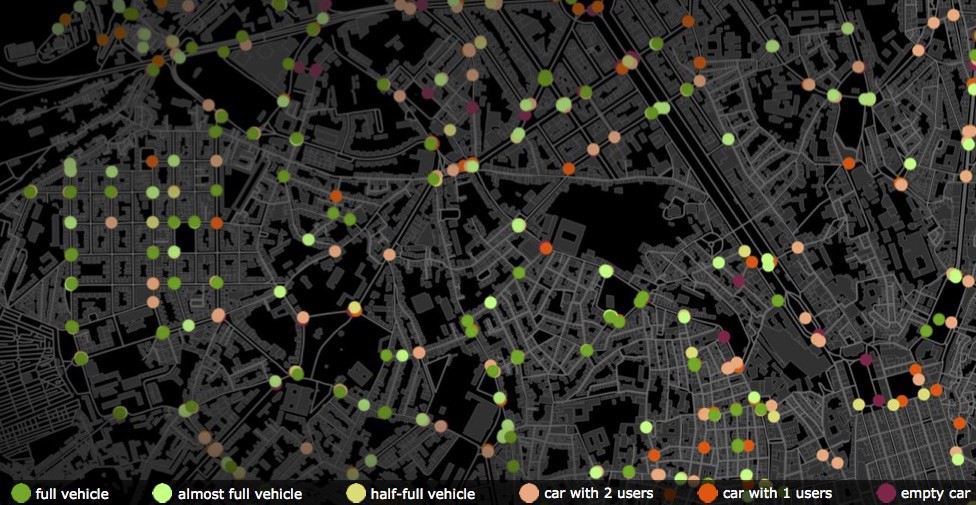Click orange dot beside the central square building
Image resolution: width=976 pixels, height=505 pixels.
[x=546, y=247]
